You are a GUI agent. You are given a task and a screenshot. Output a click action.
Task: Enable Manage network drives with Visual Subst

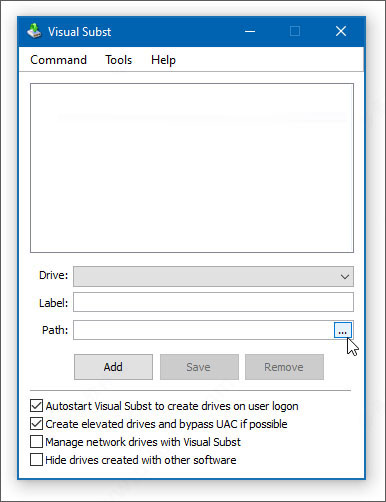[36, 442]
